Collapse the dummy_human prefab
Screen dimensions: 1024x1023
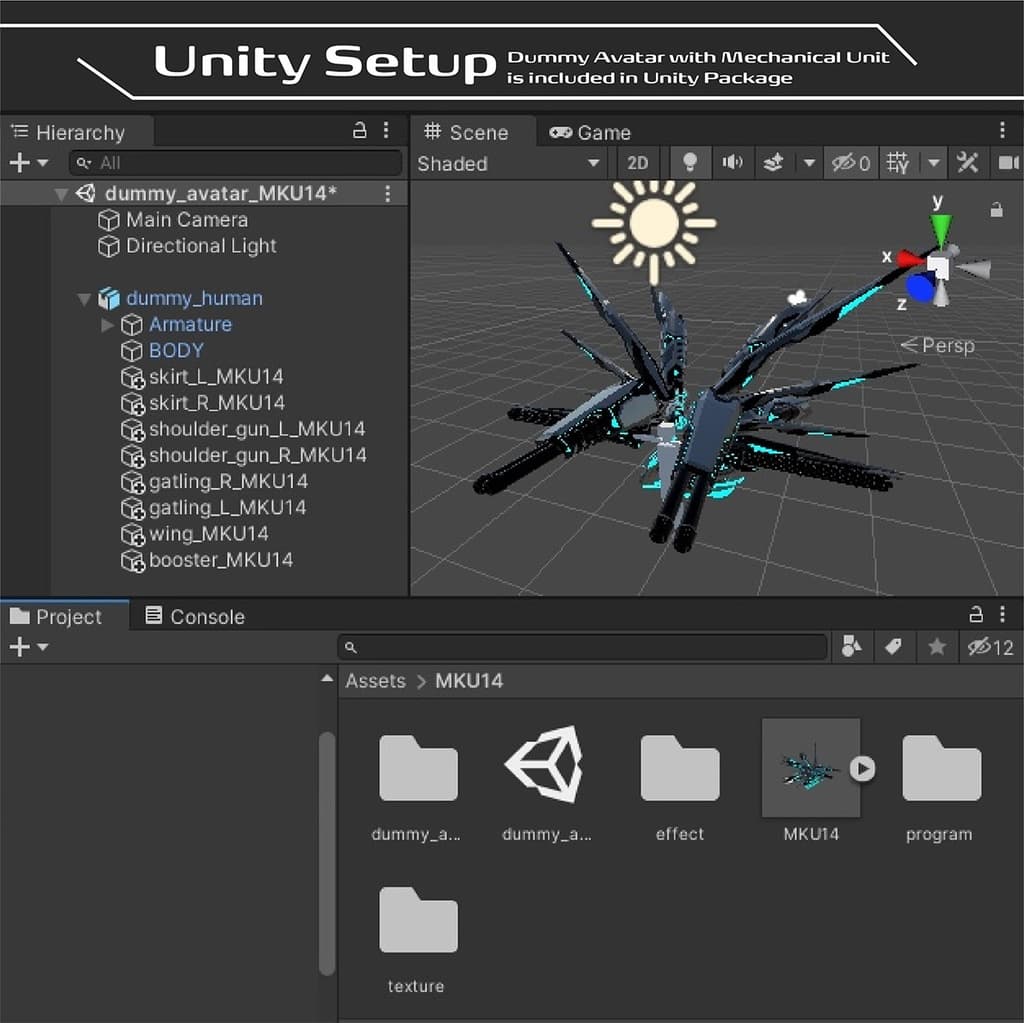(x=84, y=299)
